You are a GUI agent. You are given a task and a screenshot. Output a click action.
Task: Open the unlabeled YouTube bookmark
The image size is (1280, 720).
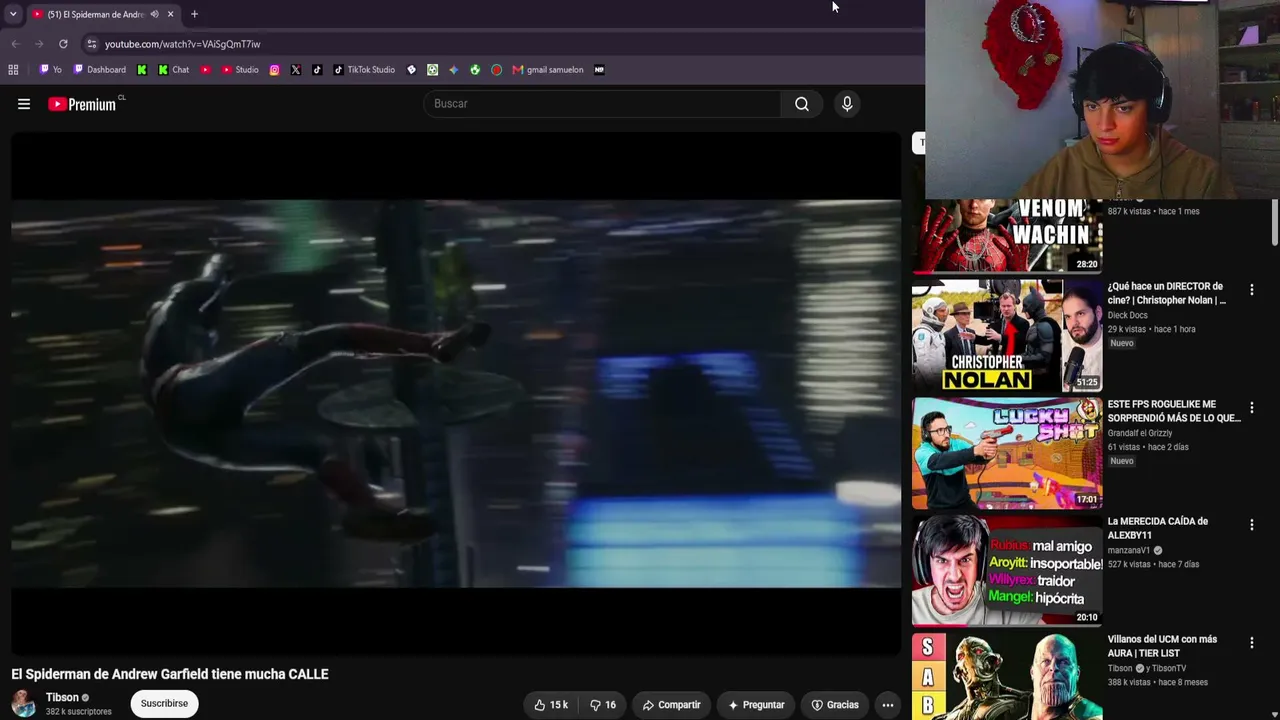tap(205, 70)
